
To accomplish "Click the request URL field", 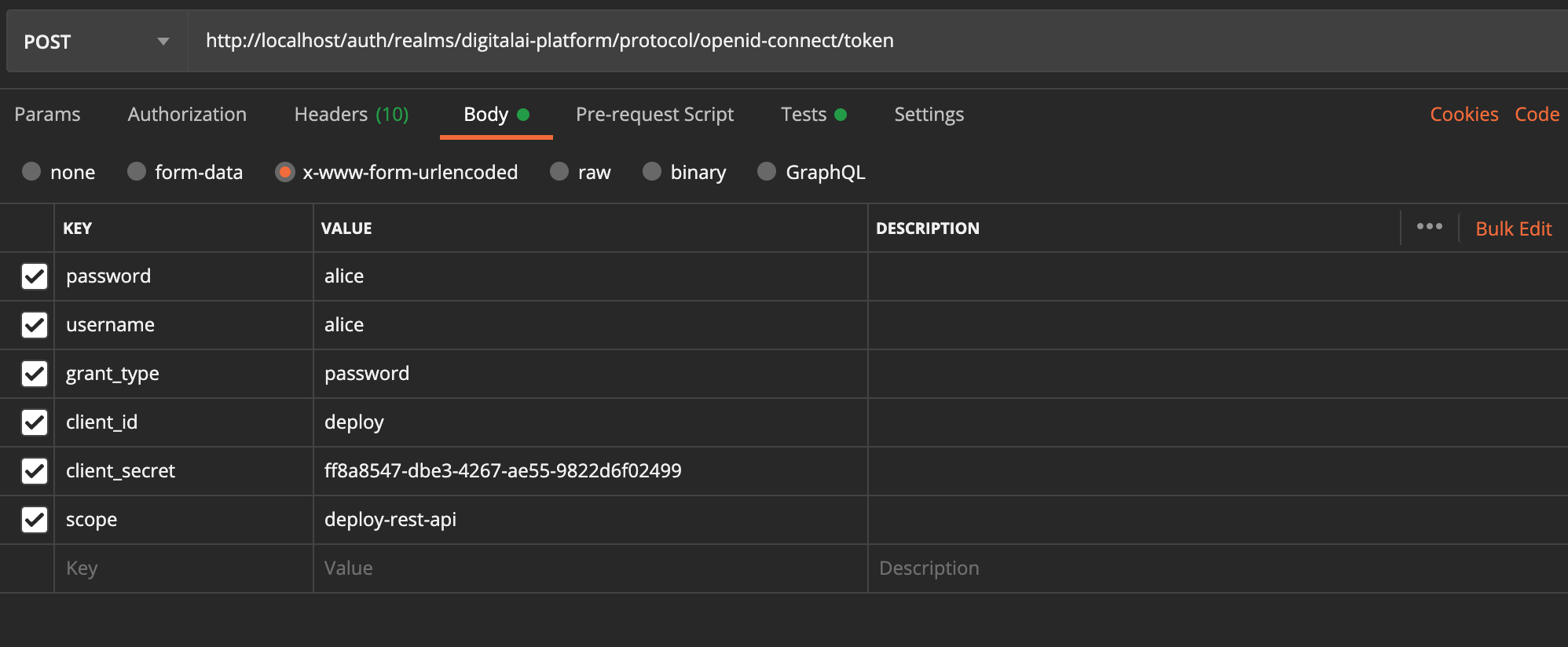I will tap(877, 42).
